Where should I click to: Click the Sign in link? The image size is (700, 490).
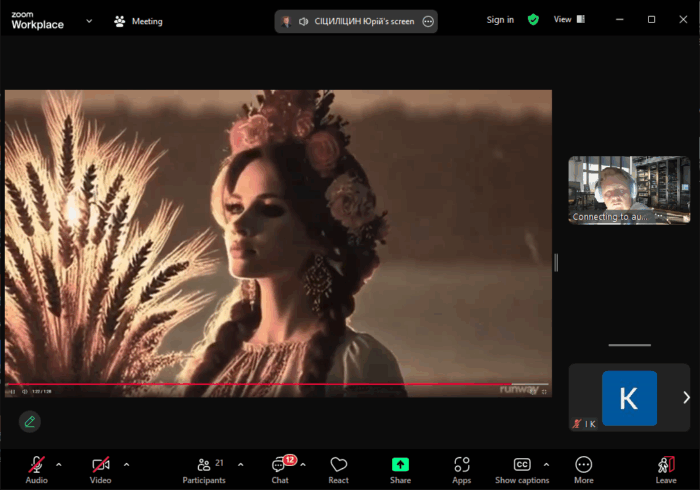500,20
